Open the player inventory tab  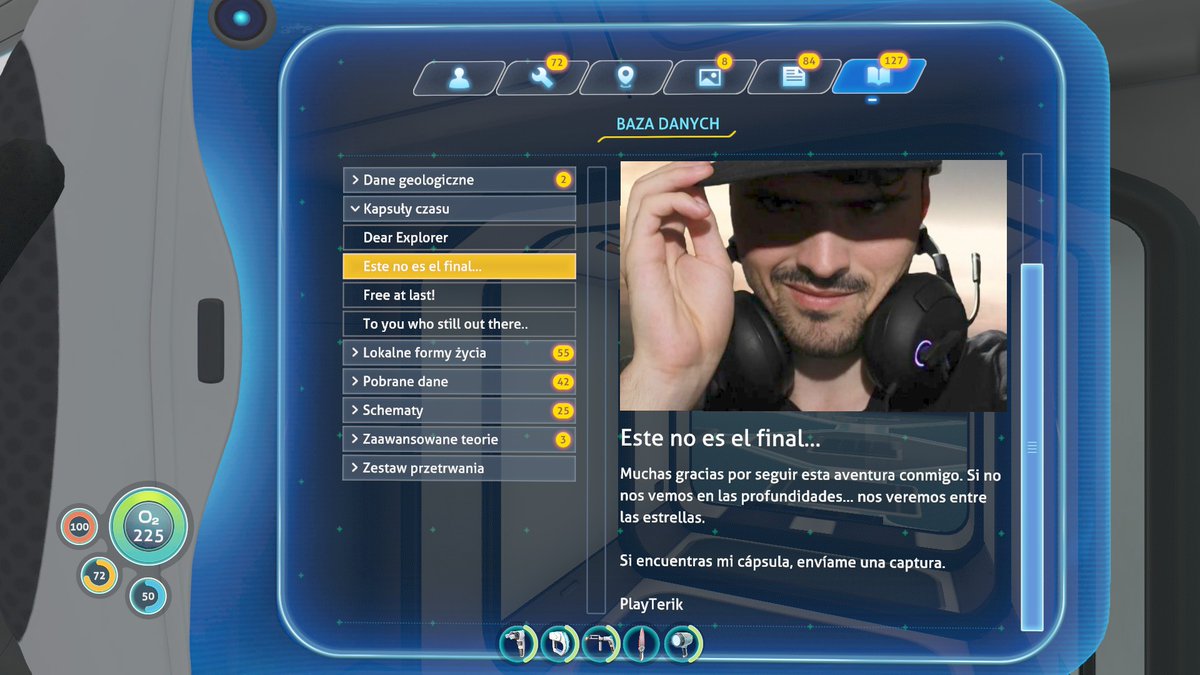pos(459,78)
